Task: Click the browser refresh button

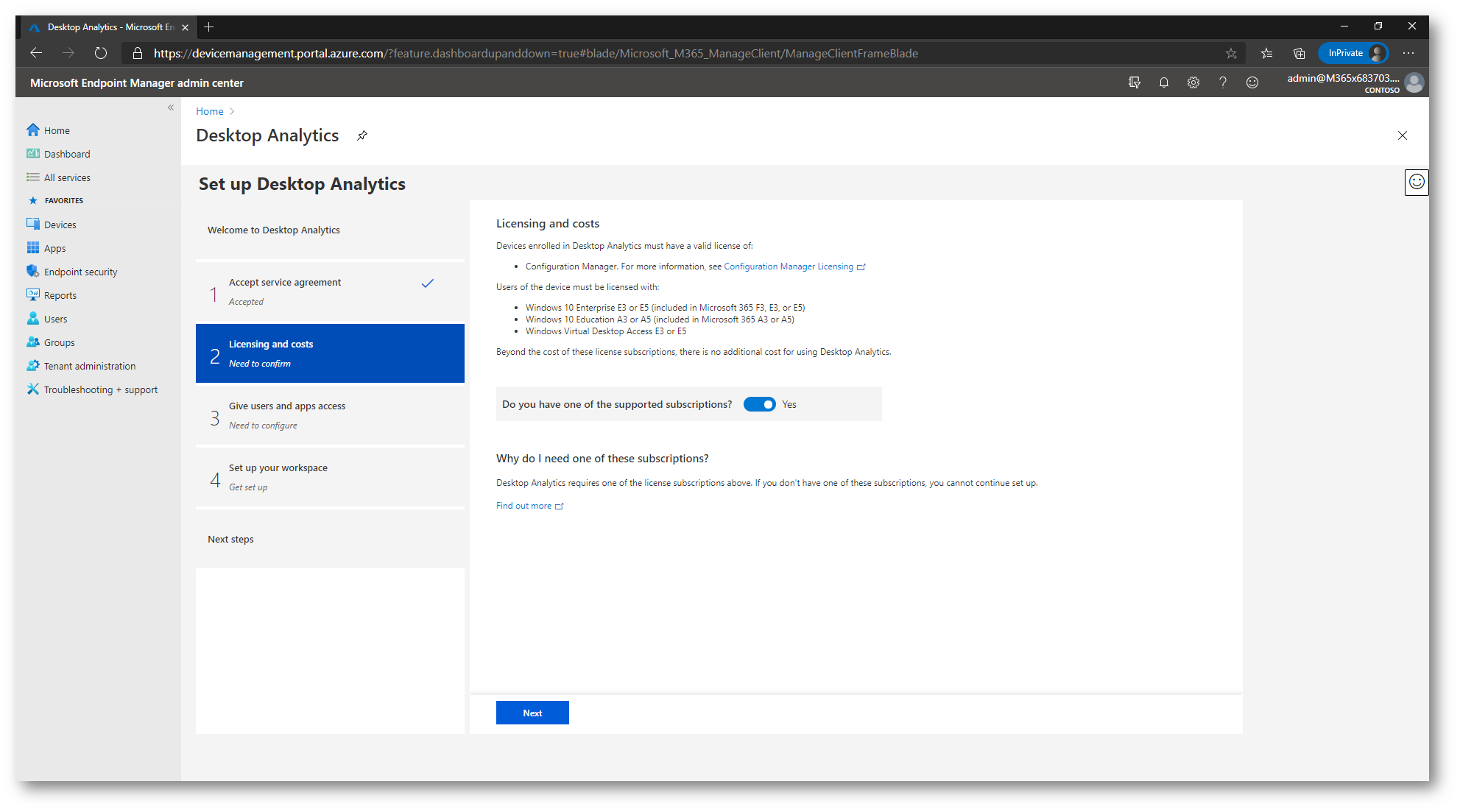Action: pos(101,53)
